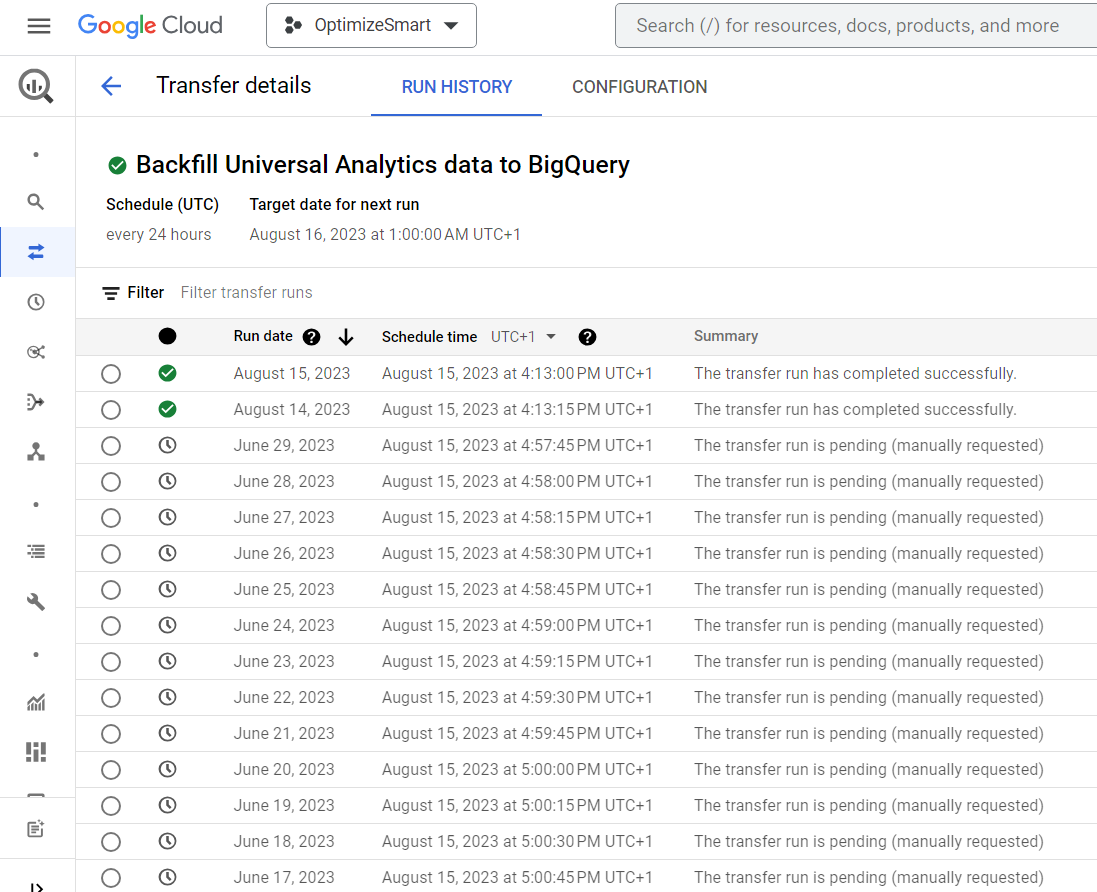
Task: Toggle Run date sort arrow
Action: (x=346, y=337)
